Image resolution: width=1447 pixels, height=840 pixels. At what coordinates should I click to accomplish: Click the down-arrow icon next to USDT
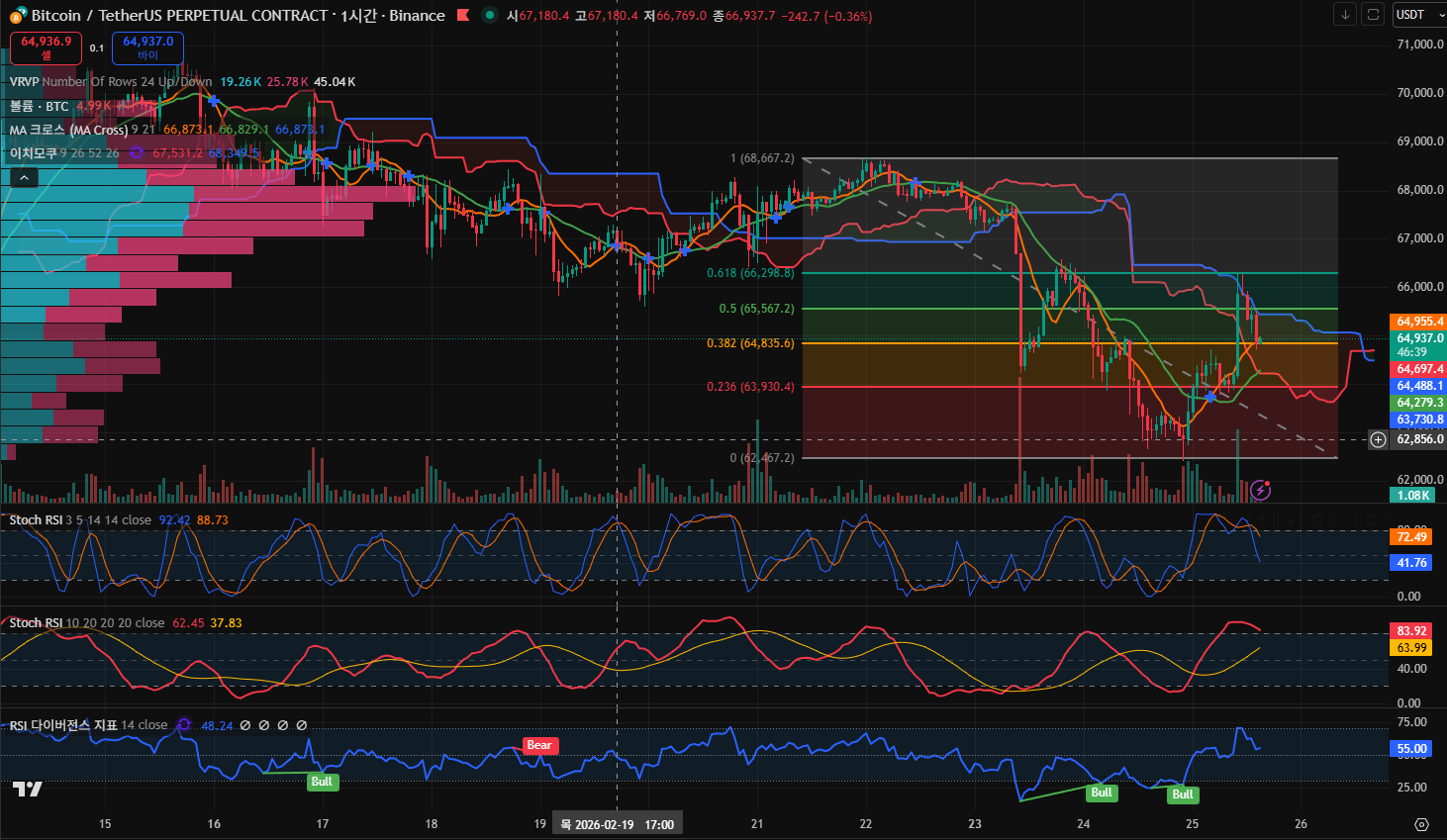click(x=1344, y=14)
